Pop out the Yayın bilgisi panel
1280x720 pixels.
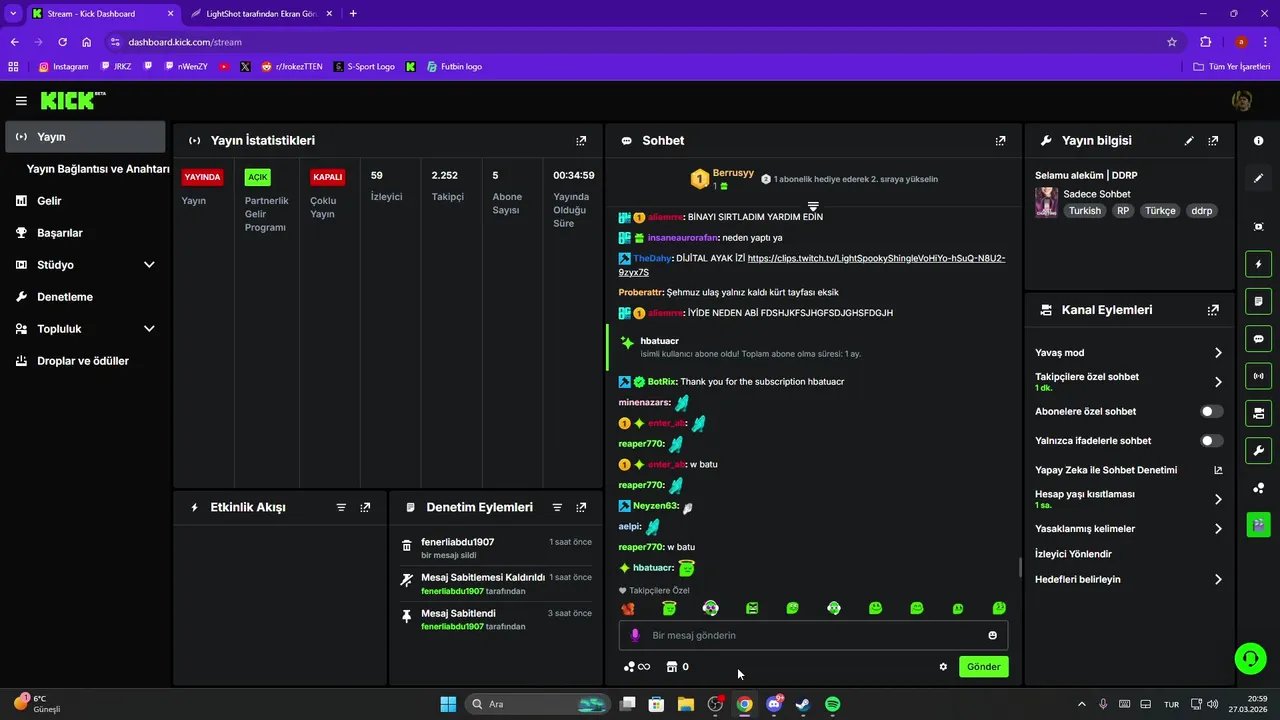(1213, 141)
